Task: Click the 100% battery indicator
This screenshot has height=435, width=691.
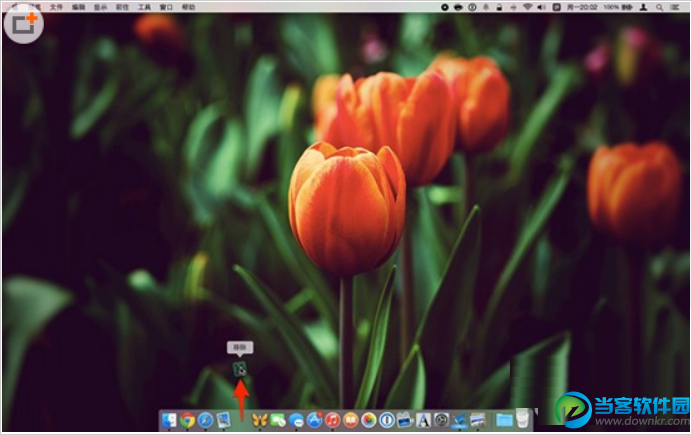Action: pos(618,7)
